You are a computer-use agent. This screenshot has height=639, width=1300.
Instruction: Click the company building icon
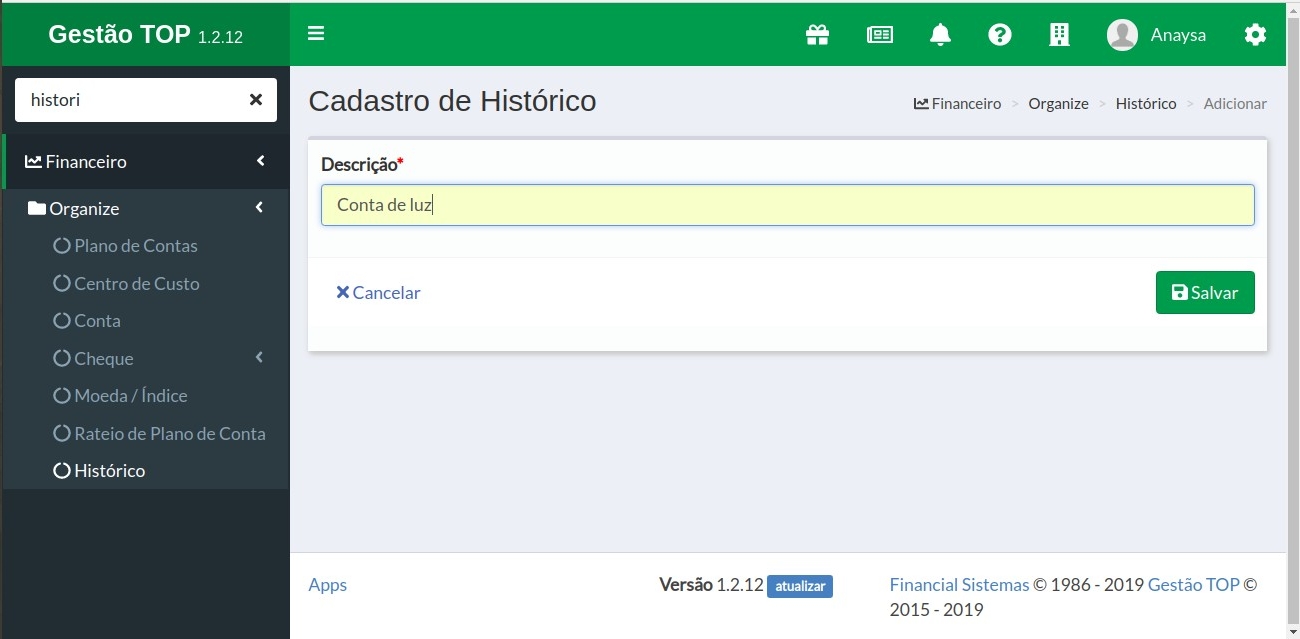tap(1059, 35)
